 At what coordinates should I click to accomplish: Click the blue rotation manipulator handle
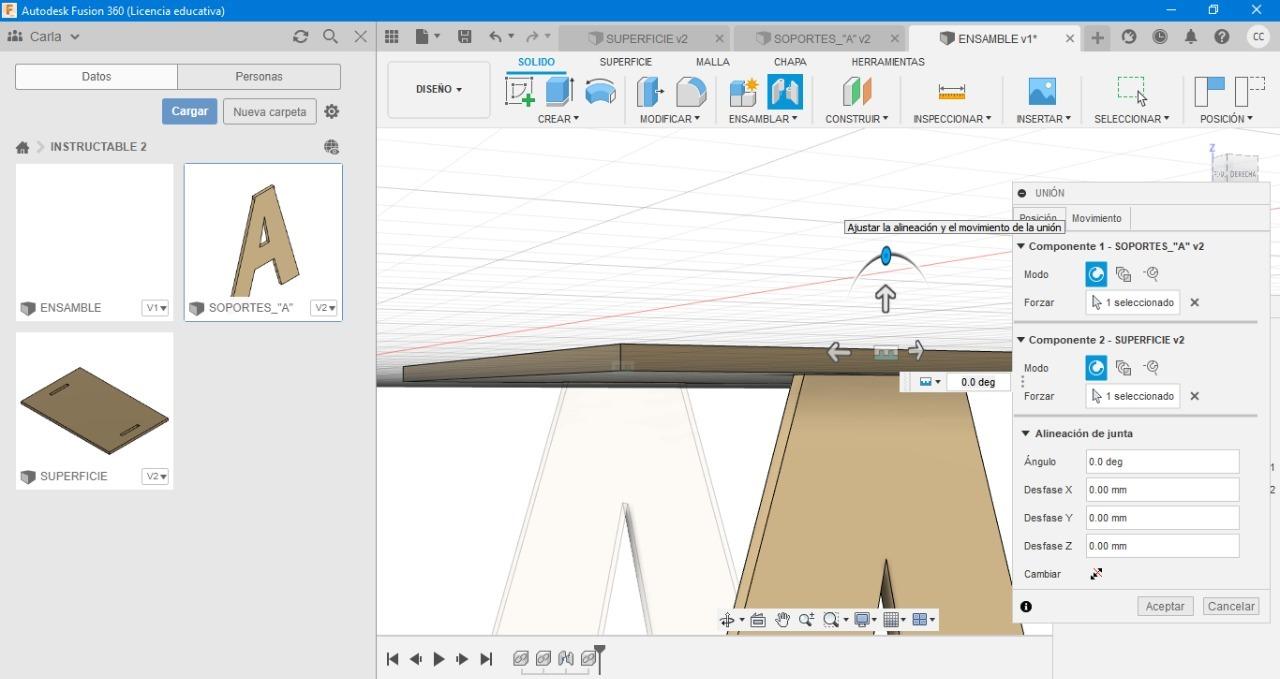(886, 256)
